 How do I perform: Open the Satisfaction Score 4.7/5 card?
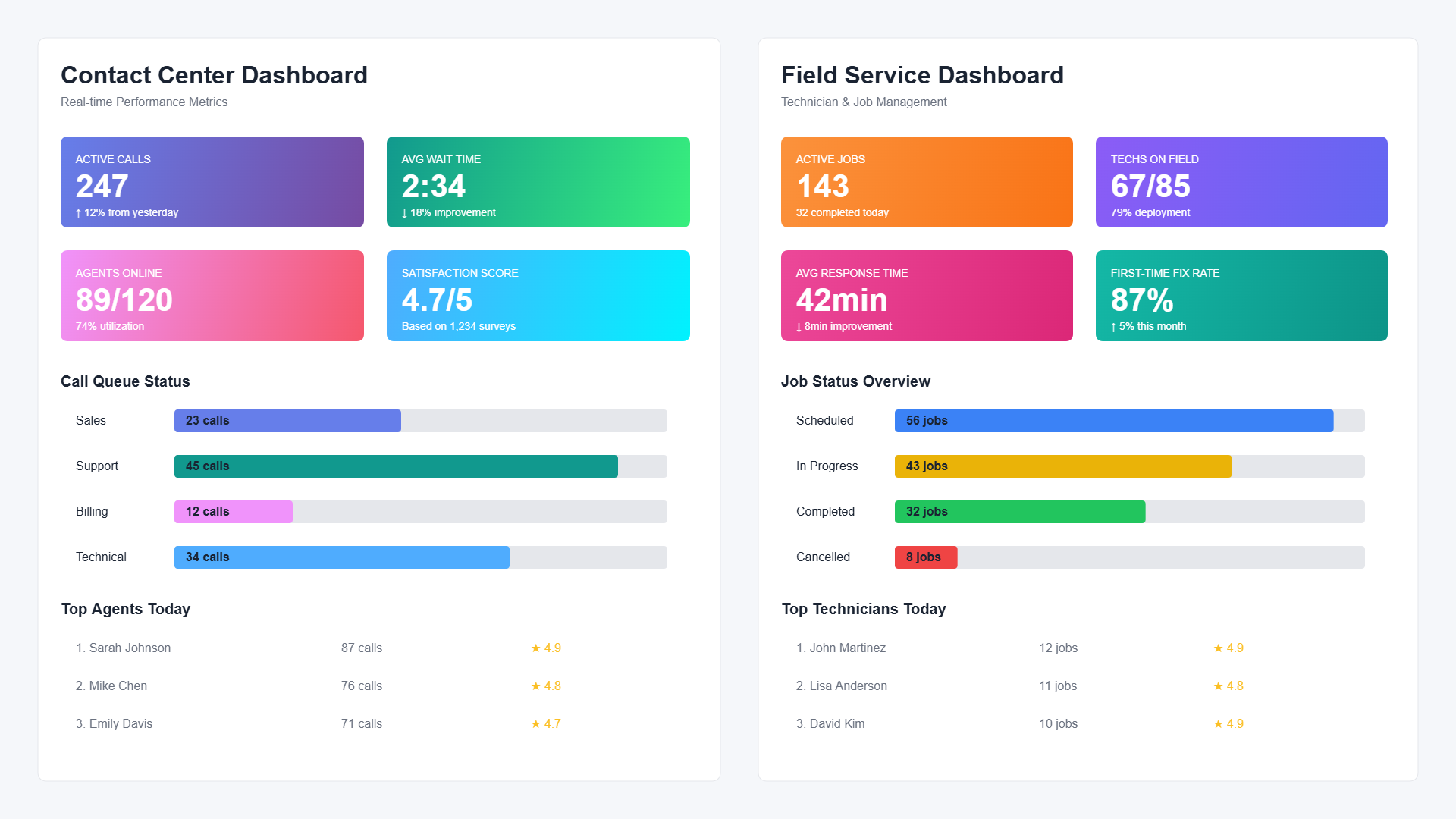538,296
